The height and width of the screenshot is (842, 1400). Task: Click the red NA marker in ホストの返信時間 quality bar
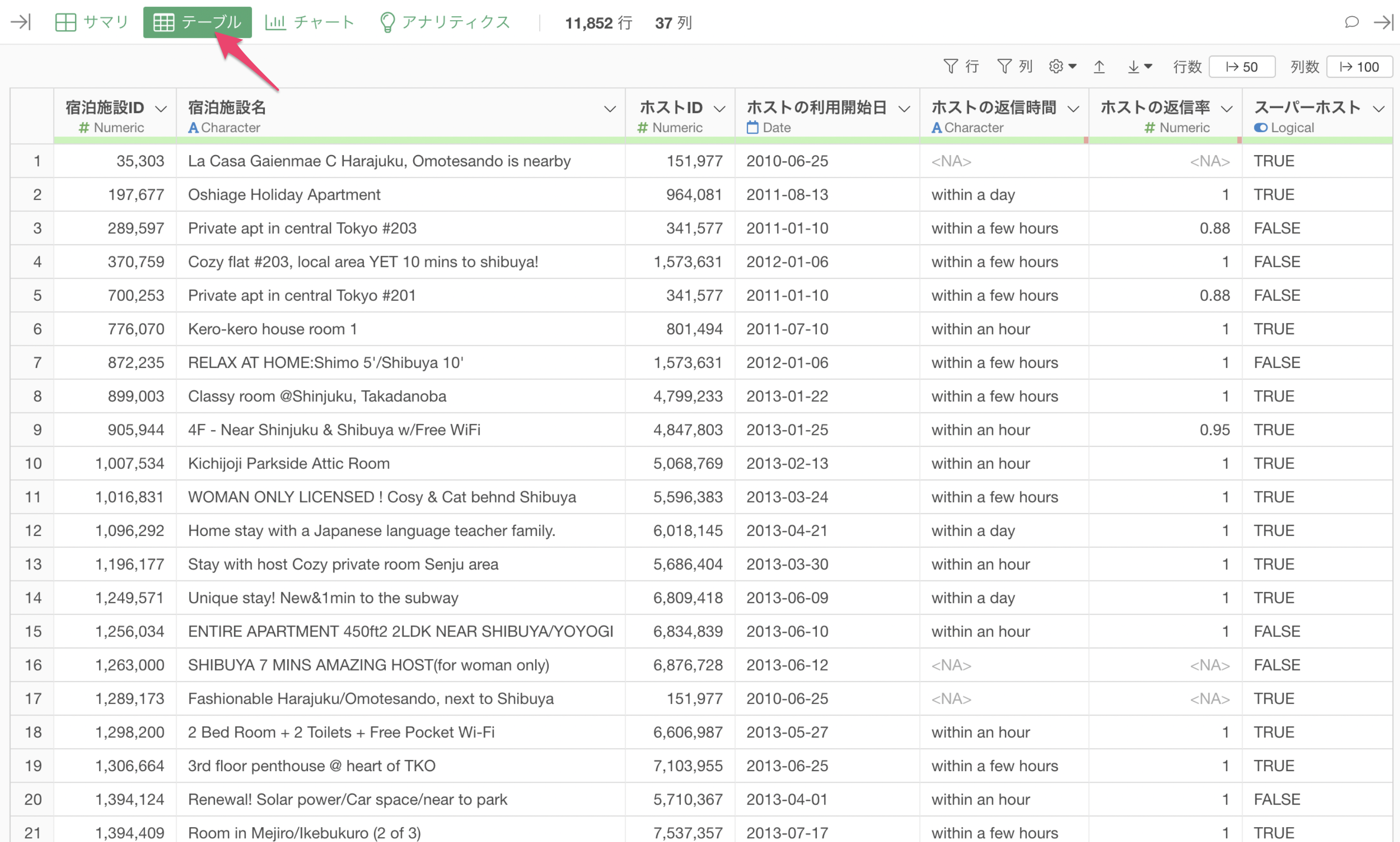[x=1086, y=140]
